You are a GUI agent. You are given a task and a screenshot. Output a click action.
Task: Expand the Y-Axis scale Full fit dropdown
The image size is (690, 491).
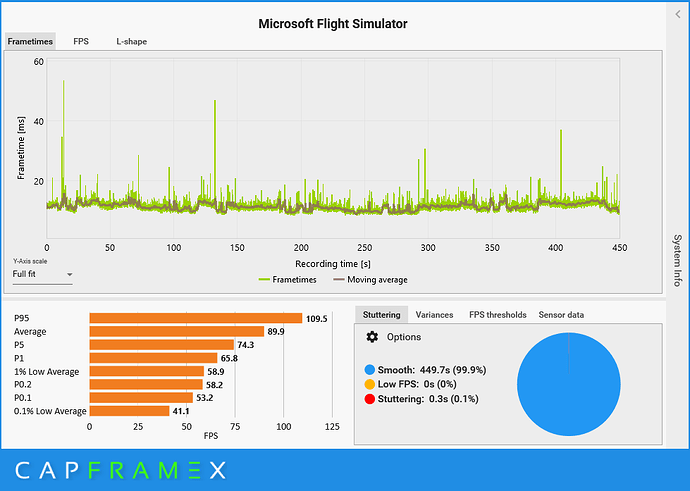click(42, 274)
